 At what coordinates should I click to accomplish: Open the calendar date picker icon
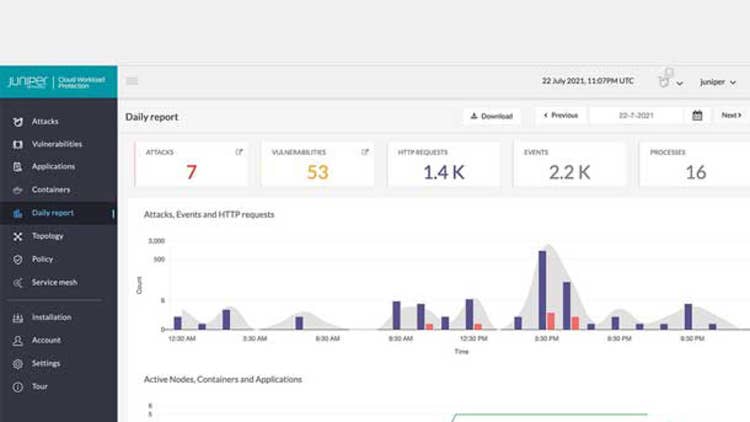point(697,116)
